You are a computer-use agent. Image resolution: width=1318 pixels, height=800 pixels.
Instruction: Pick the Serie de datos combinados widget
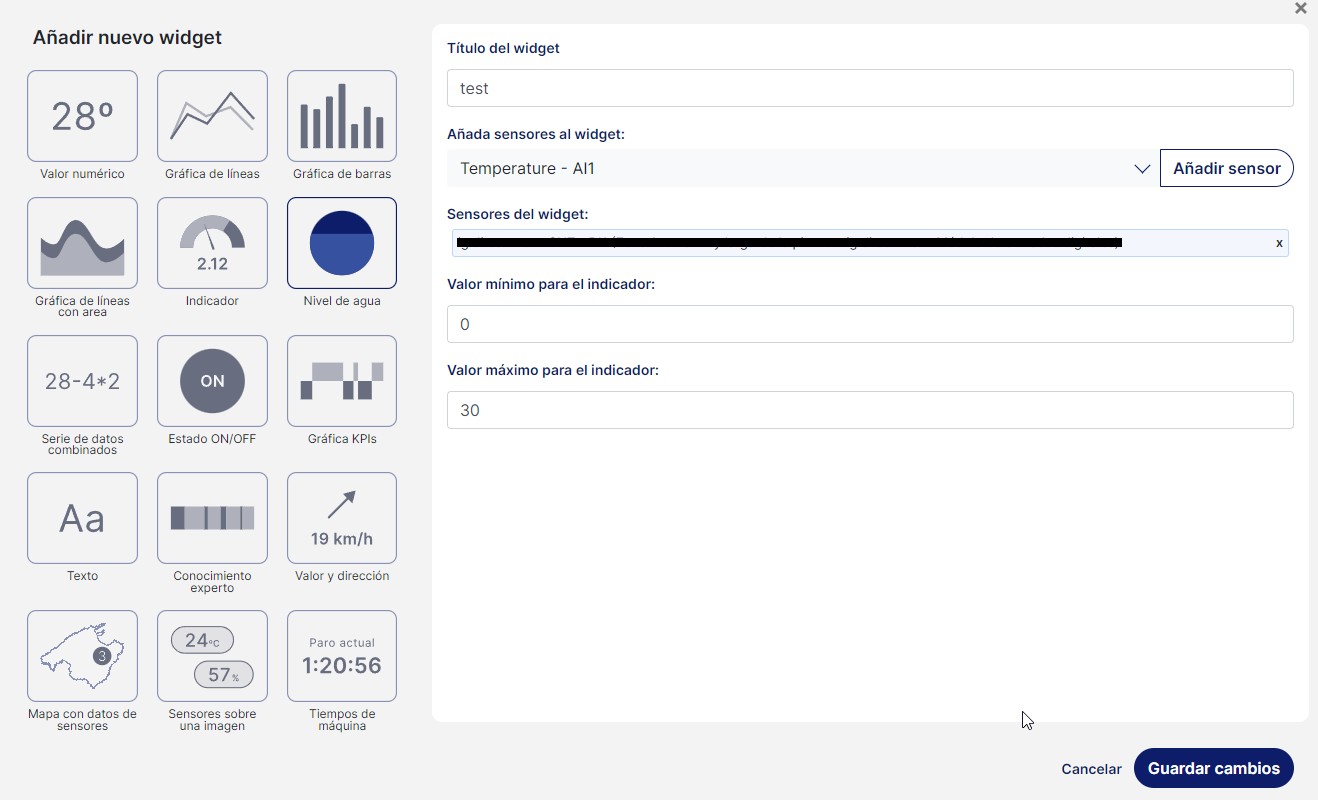point(82,381)
